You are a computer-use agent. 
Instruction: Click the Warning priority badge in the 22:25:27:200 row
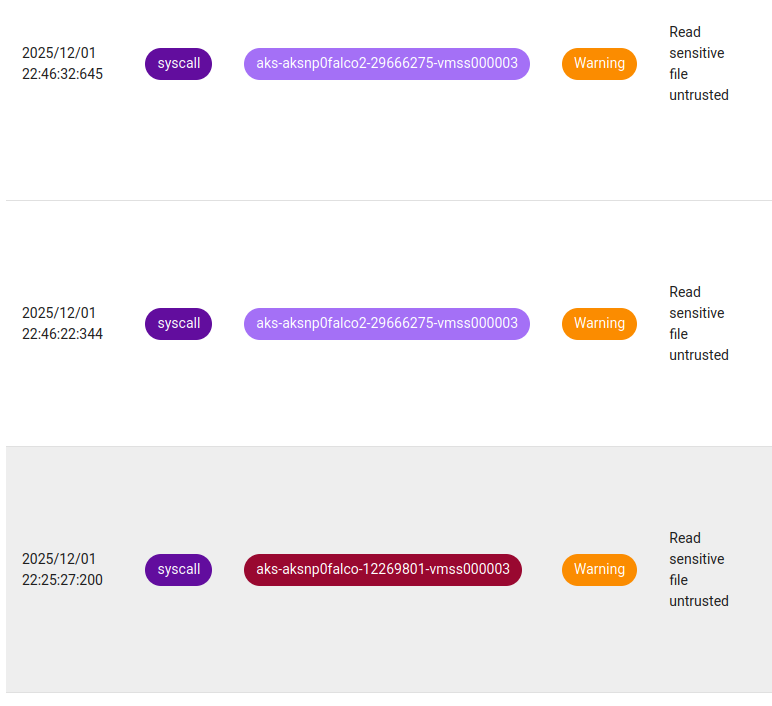pos(599,569)
